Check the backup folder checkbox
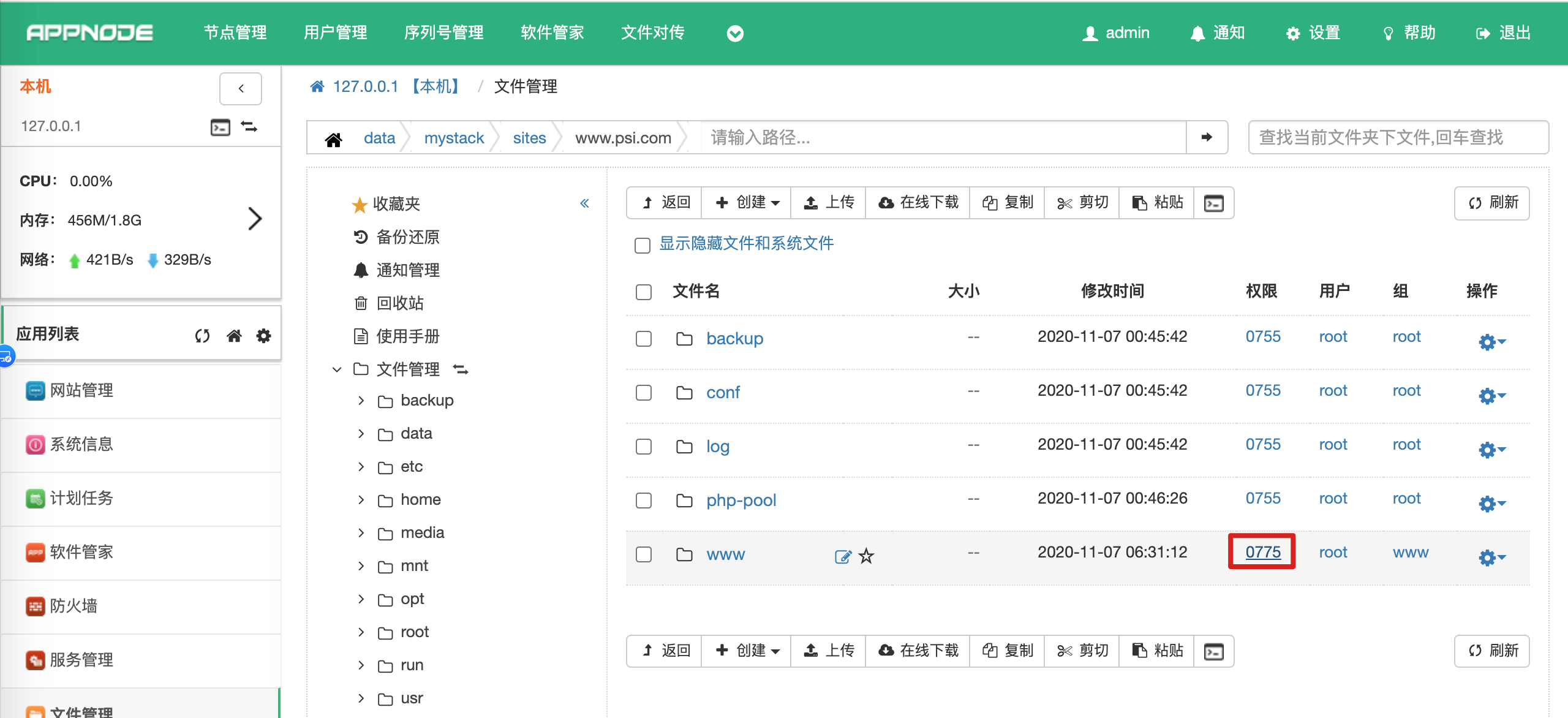The height and width of the screenshot is (718, 1568). (643, 338)
